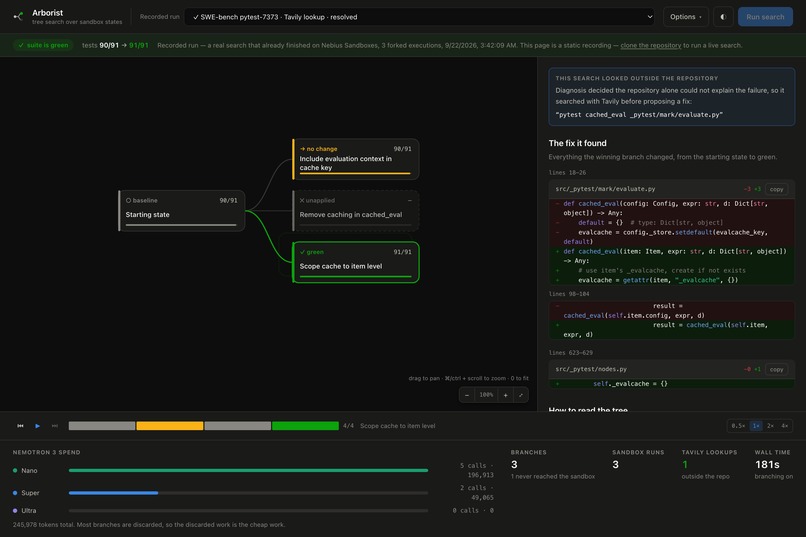Screen dimensions: 806x537
Task: Jump to first gray timeline segment
Action: coord(102,426)
